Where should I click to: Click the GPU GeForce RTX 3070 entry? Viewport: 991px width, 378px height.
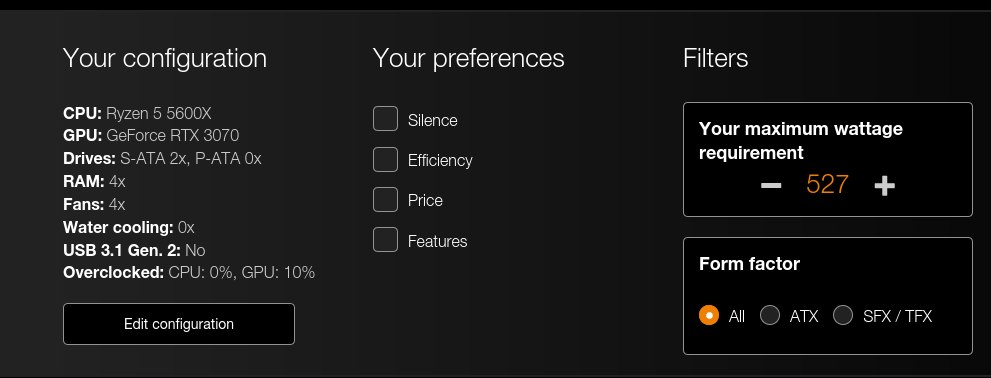tap(151, 136)
